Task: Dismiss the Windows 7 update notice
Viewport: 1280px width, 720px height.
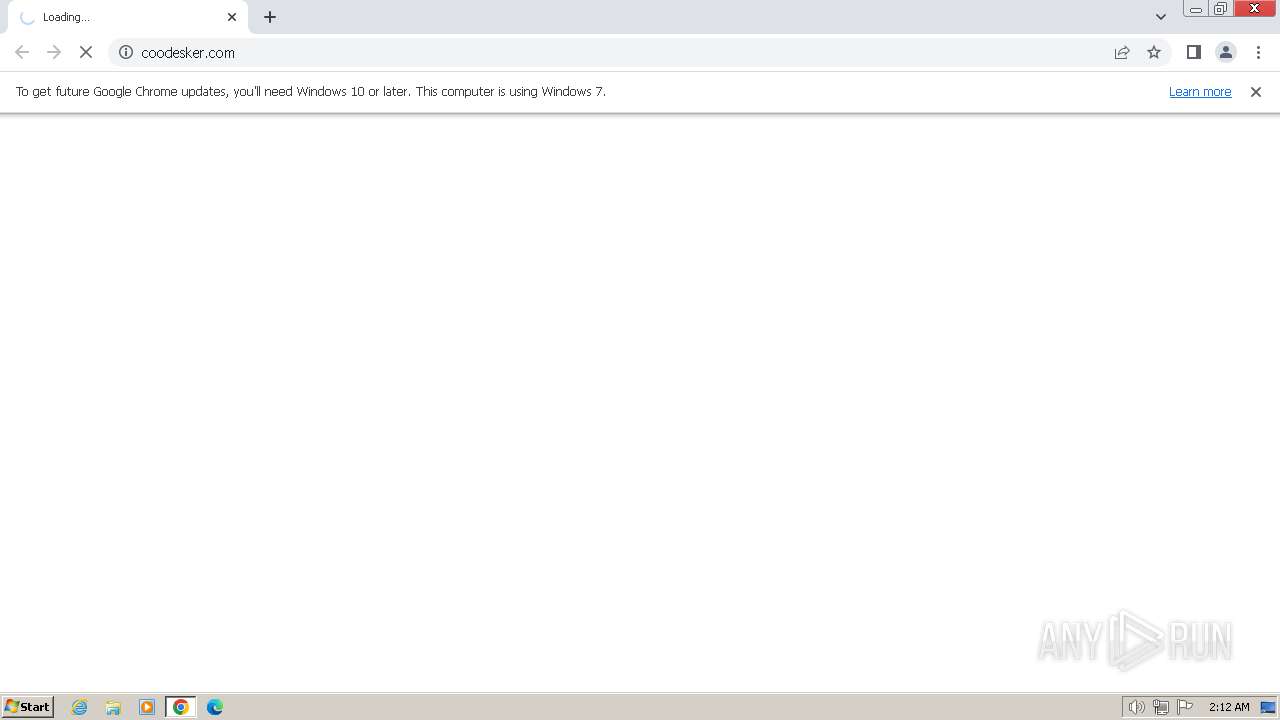Action: point(1256,91)
